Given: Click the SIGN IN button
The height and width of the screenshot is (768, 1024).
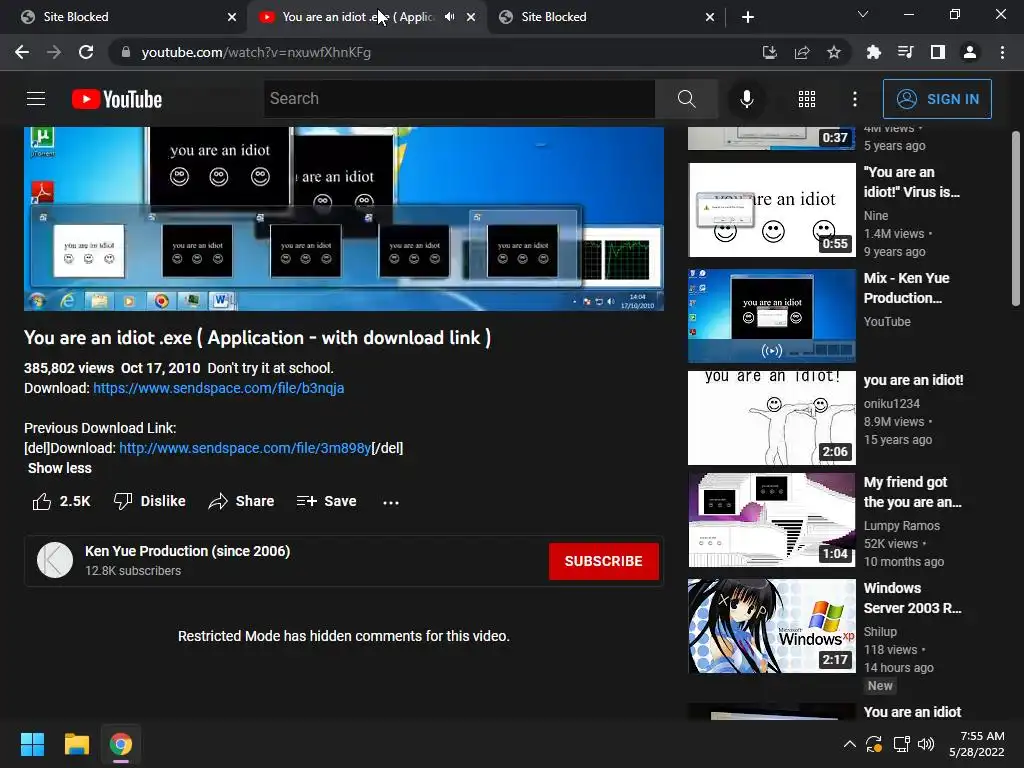Looking at the screenshot, I should pyautogui.click(x=937, y=99).
